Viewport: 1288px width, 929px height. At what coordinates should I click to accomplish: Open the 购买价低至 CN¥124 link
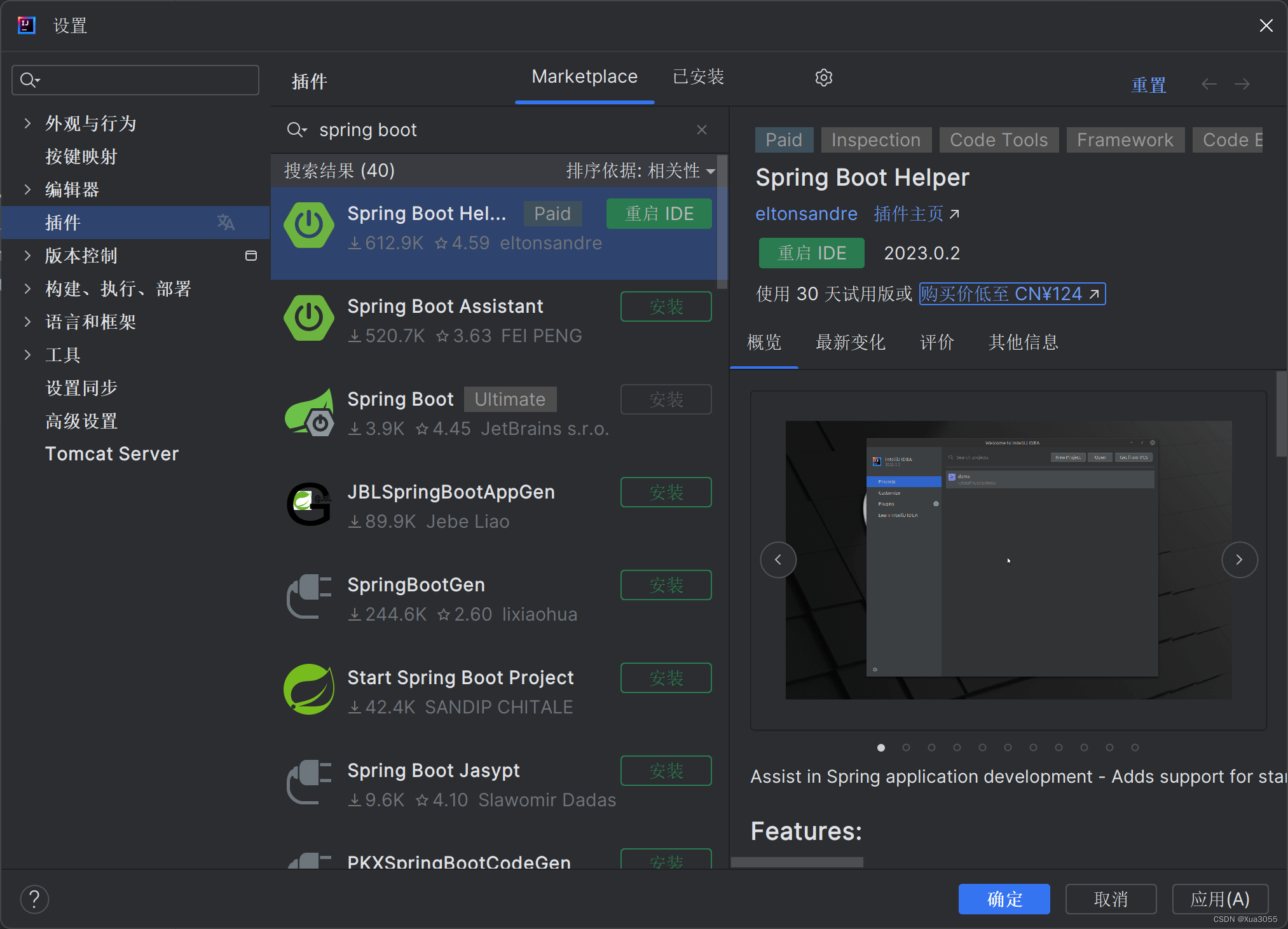[x=1012, y=294]
